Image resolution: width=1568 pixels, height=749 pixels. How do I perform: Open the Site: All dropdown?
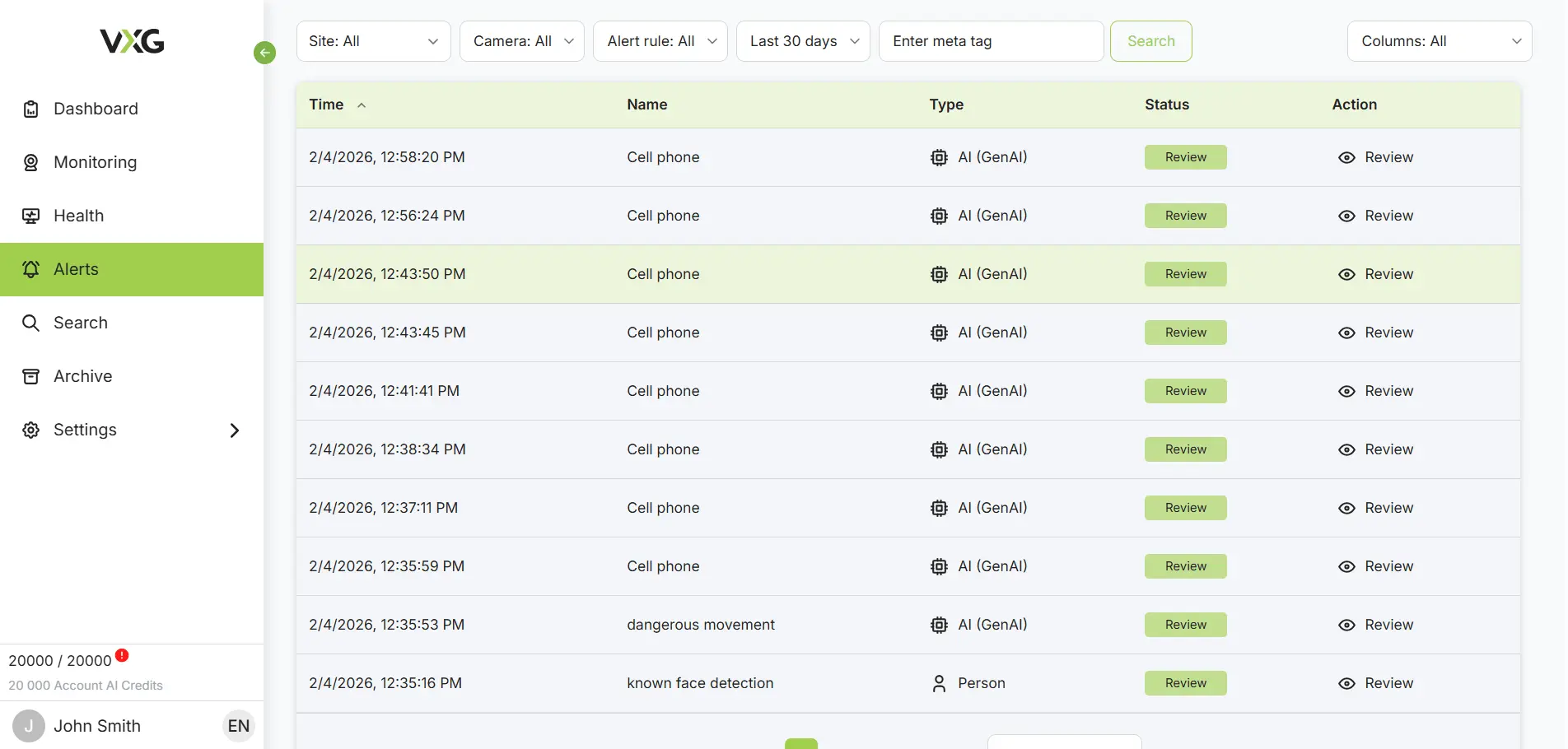[374, 41]
